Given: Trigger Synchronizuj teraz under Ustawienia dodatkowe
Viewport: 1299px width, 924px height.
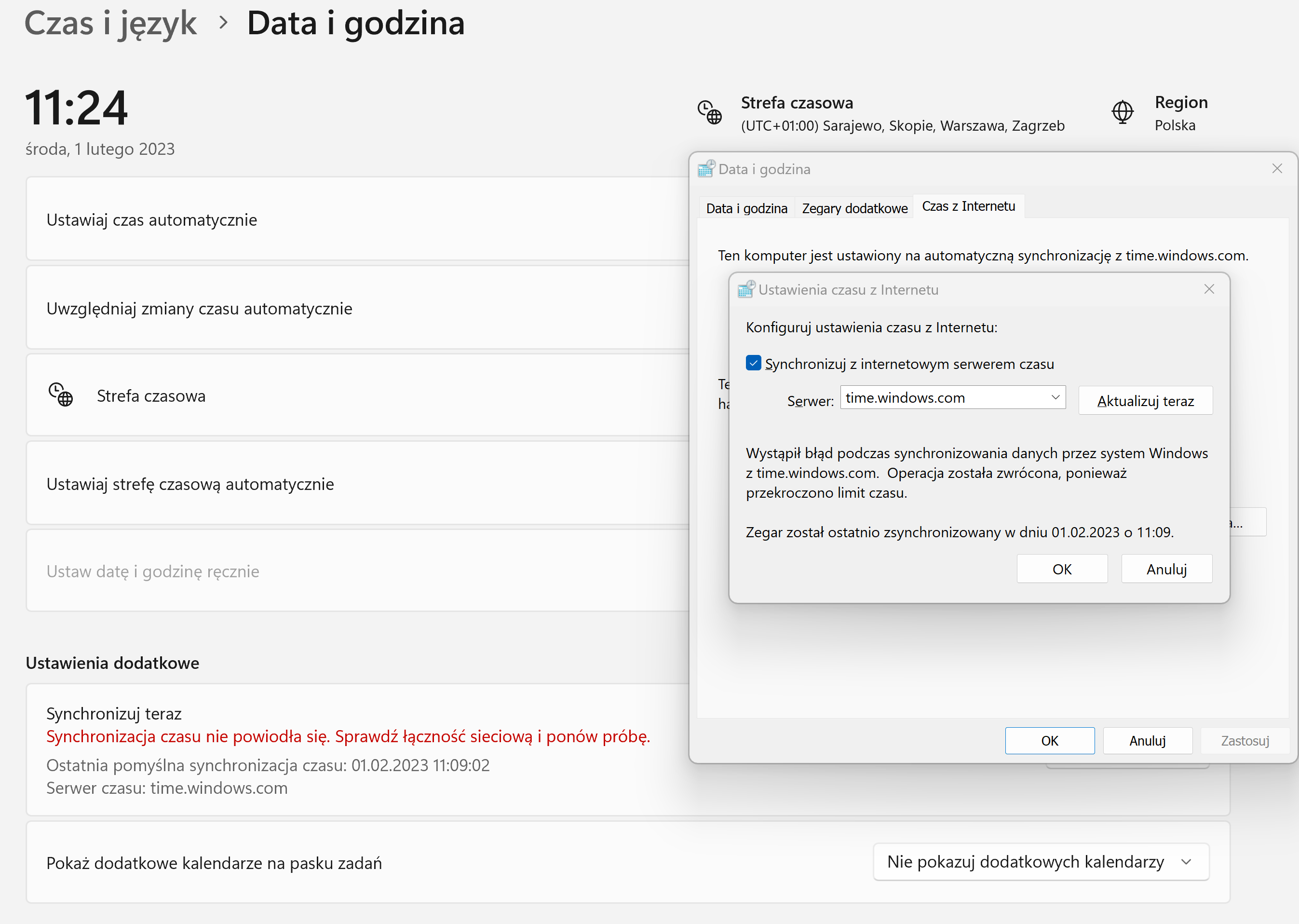Looking at the screenshot, I should click(114, 713).
